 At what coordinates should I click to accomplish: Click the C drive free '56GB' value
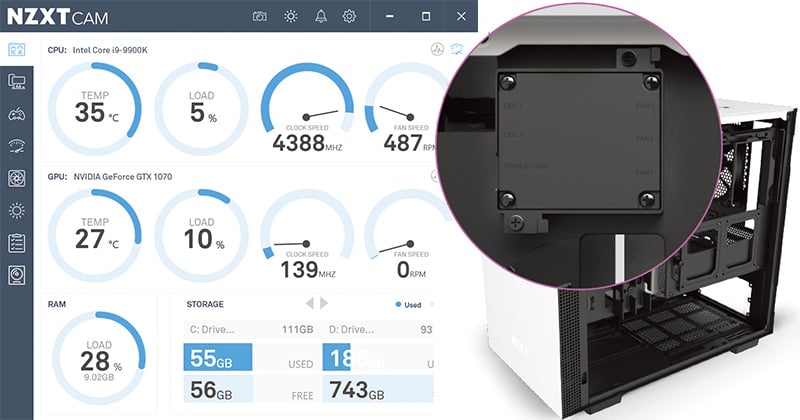pos(211,390)
